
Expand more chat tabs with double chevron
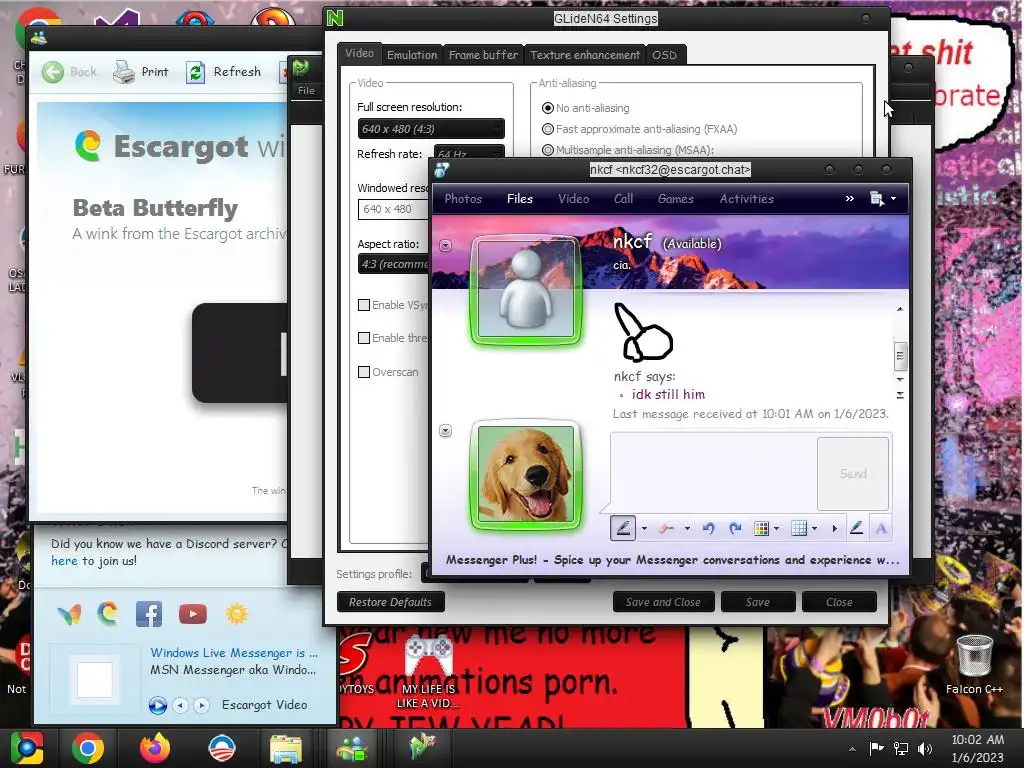[x=850, y=199]
